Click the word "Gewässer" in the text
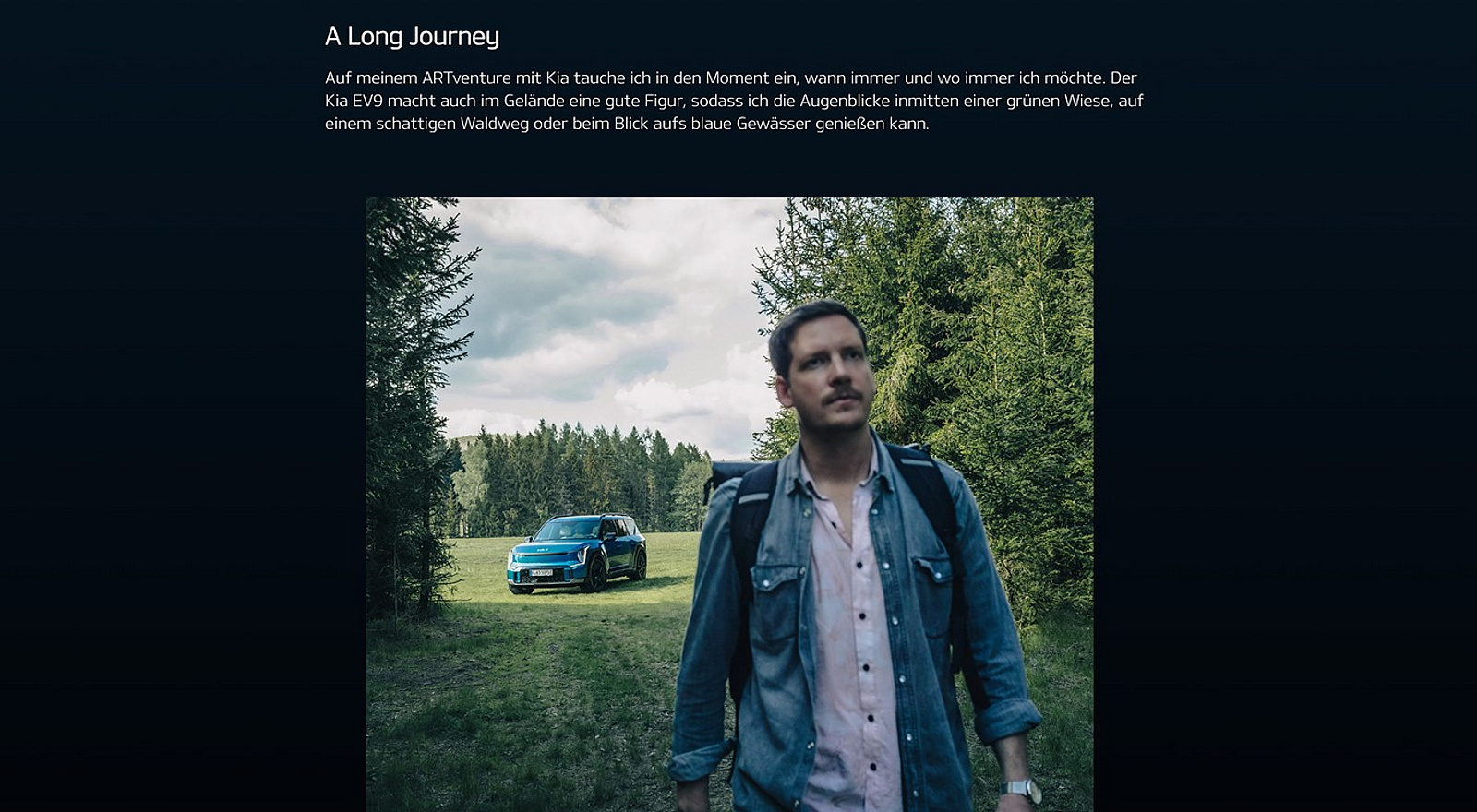Image resolution: width=1477 pixels, height=812 pixels. pos(773,124)
